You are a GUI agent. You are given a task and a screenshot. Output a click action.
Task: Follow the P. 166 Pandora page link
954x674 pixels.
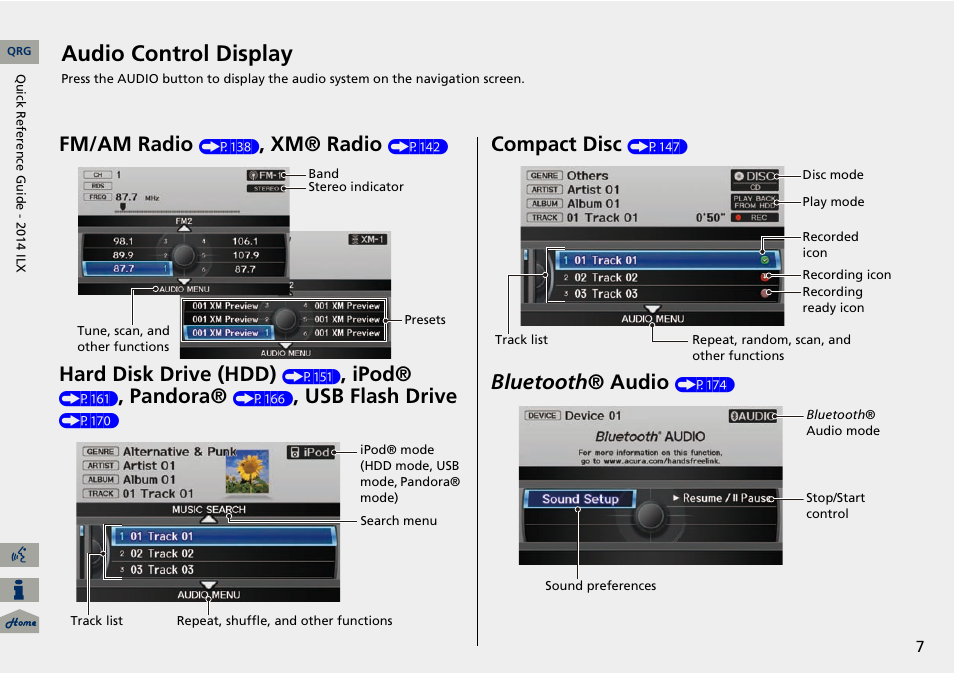click(263, 398)
